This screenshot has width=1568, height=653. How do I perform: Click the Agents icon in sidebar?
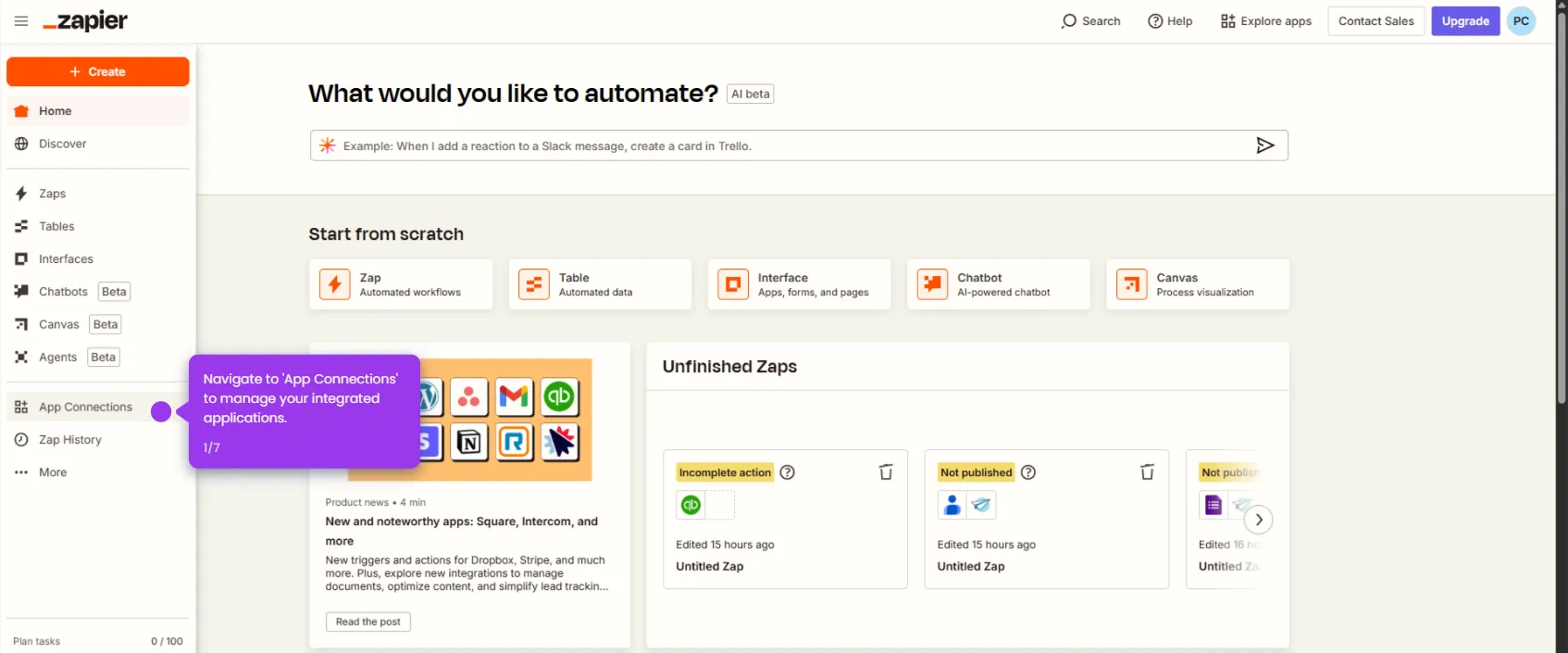(x=21, y=358)
